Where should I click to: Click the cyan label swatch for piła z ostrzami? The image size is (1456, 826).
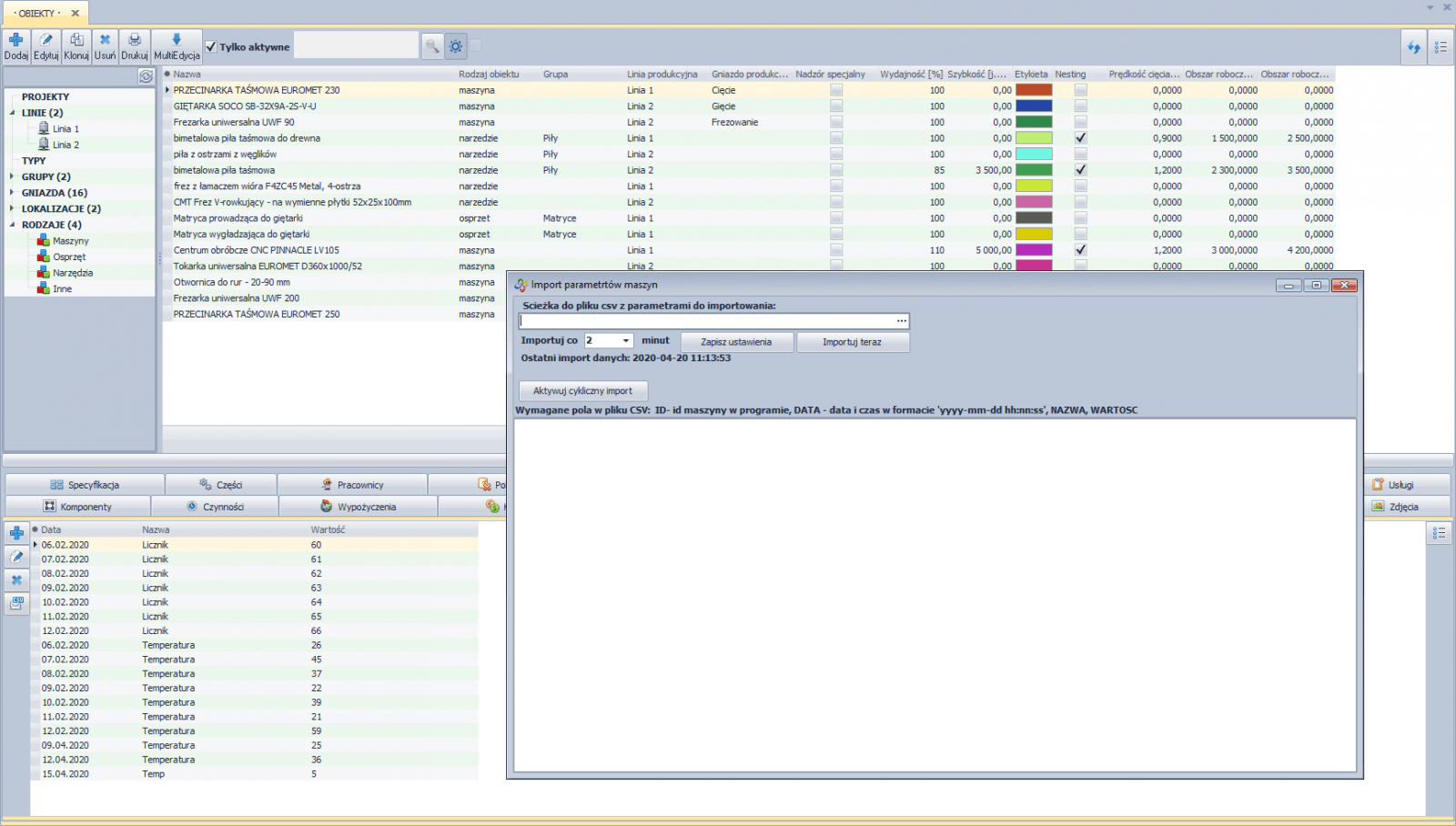click(1034, 154)
